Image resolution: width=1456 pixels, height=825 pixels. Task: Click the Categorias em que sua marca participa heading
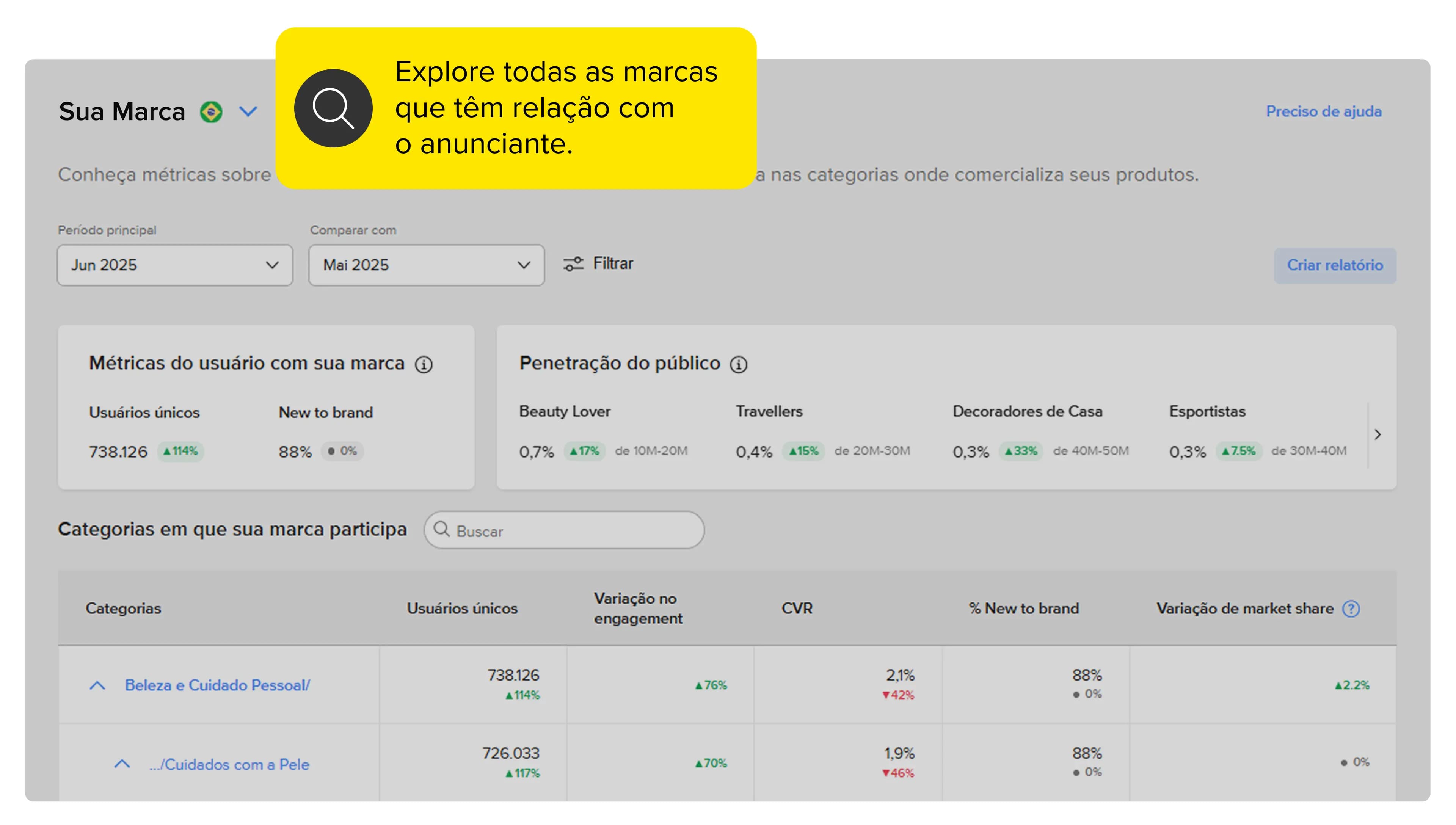232,529
